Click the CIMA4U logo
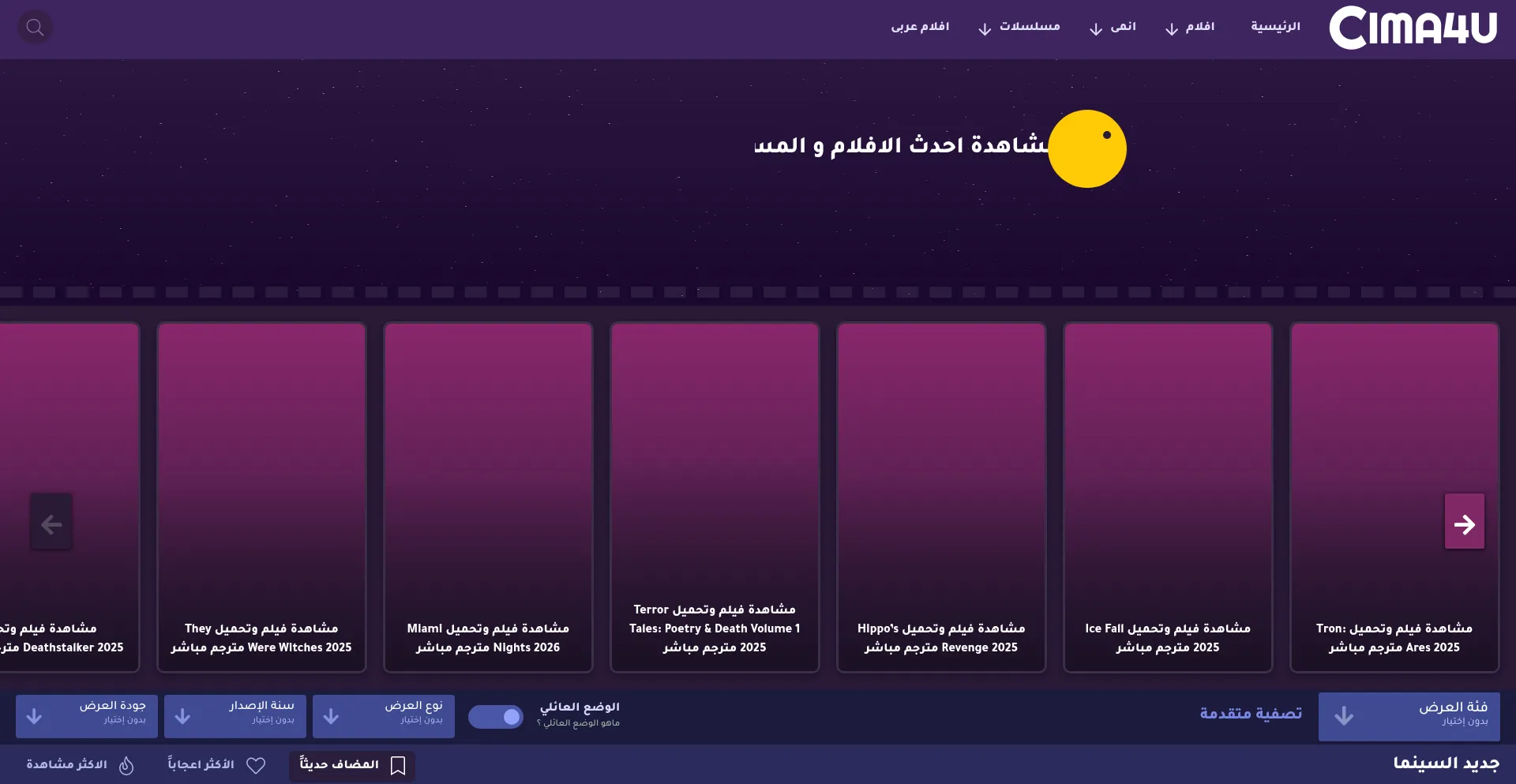Screen dimensions: 1516x784 [x=1413, y=28]
